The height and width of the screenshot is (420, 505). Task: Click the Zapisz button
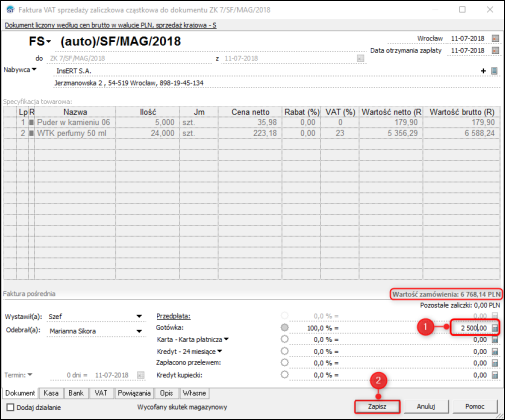377,407
